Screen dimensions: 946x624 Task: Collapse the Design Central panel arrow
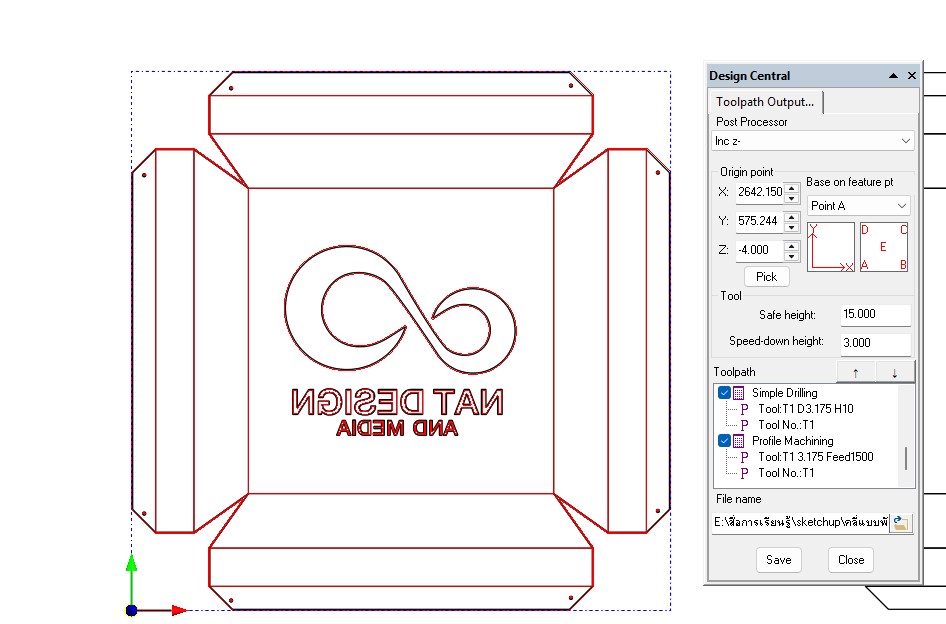point(893,76)
